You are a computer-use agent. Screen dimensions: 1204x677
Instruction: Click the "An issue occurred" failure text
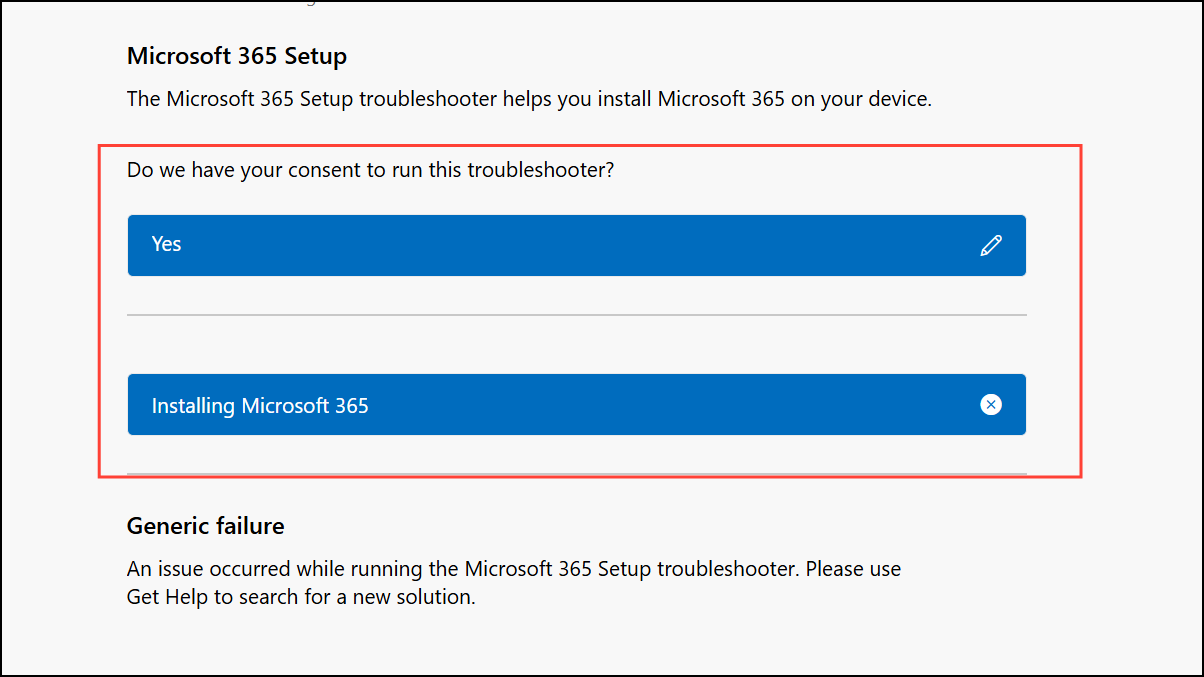(x=210, y=569)
